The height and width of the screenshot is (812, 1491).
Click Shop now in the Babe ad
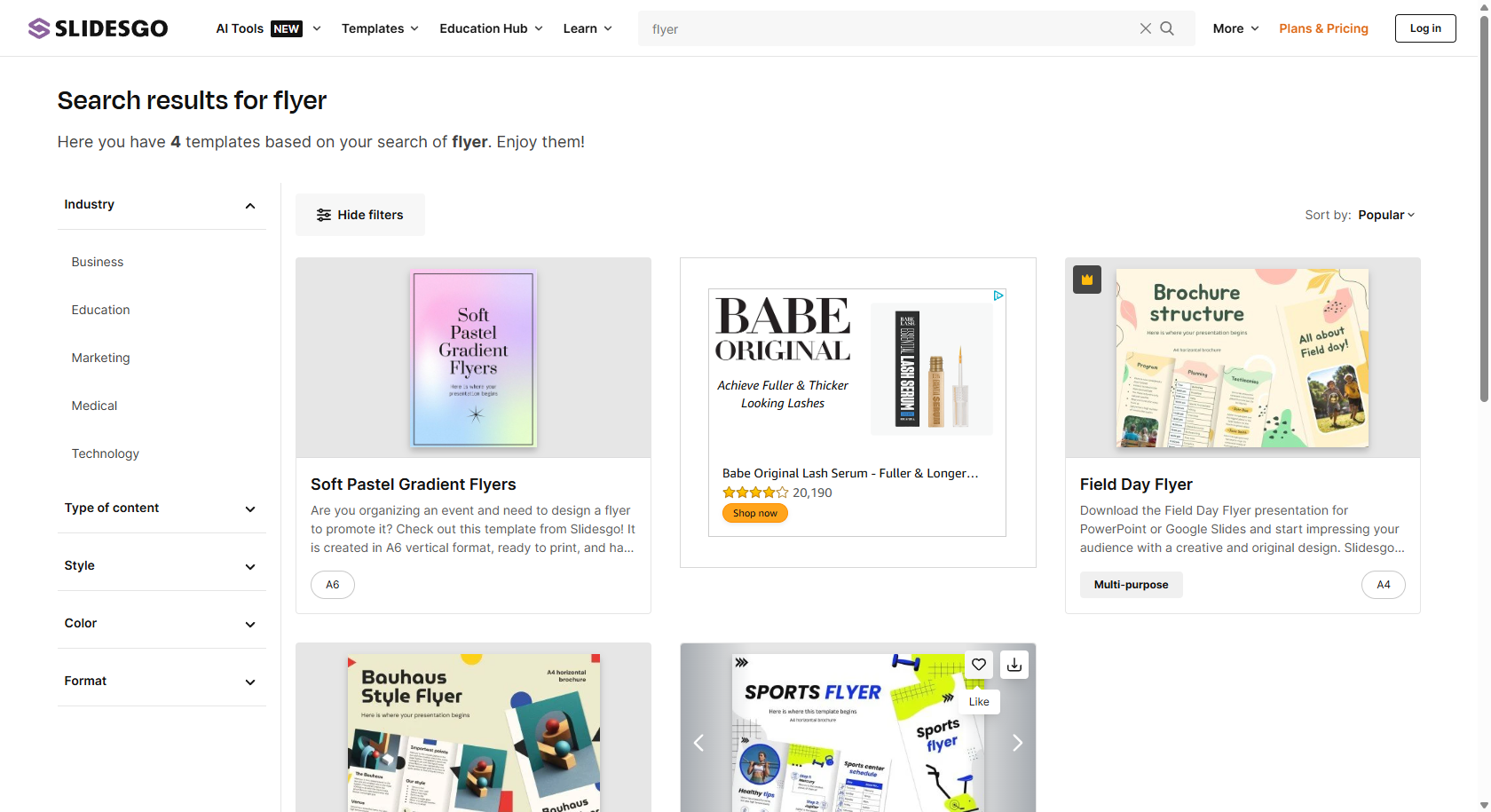[755, 513]
